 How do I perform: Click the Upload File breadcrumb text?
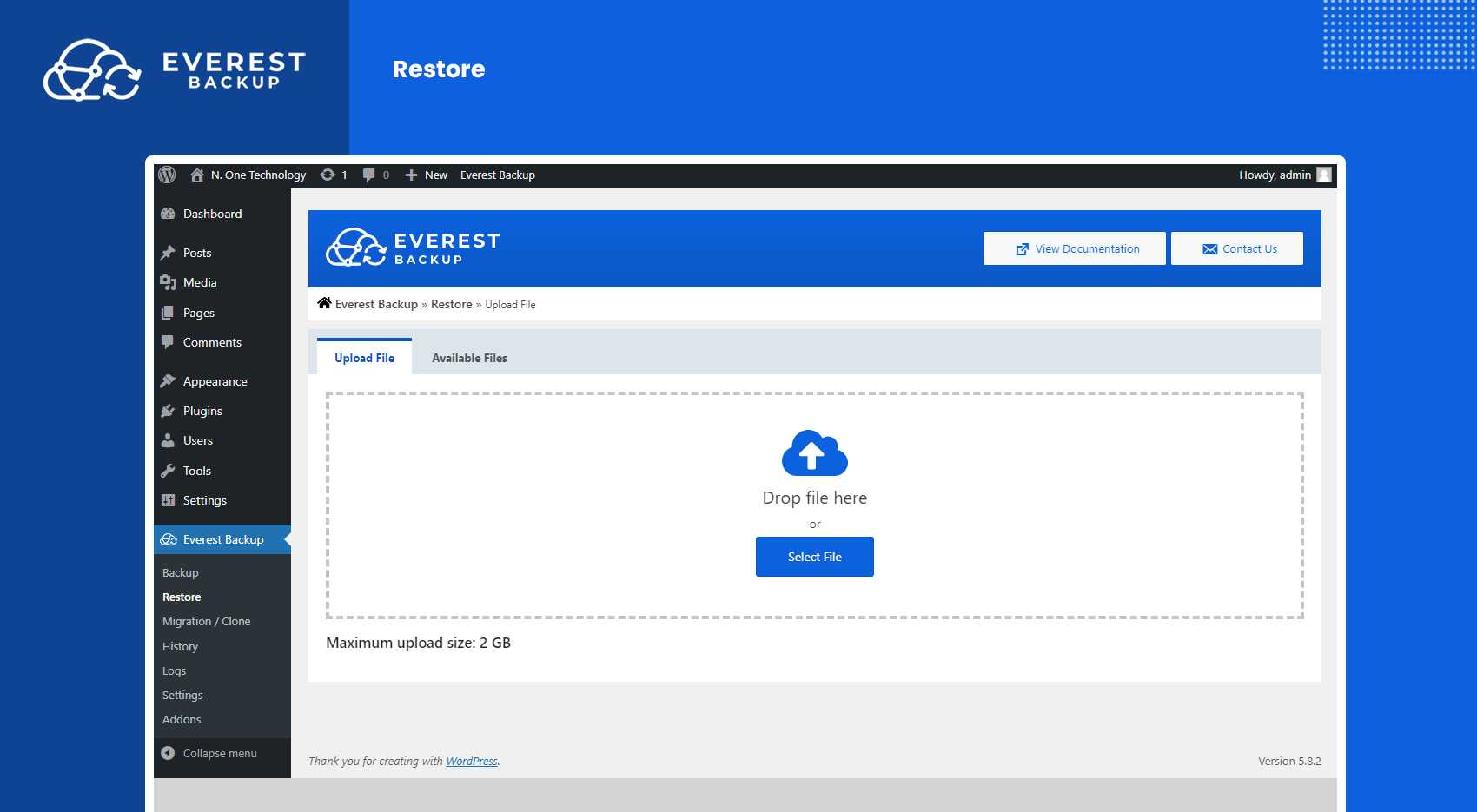click(510, 305)
